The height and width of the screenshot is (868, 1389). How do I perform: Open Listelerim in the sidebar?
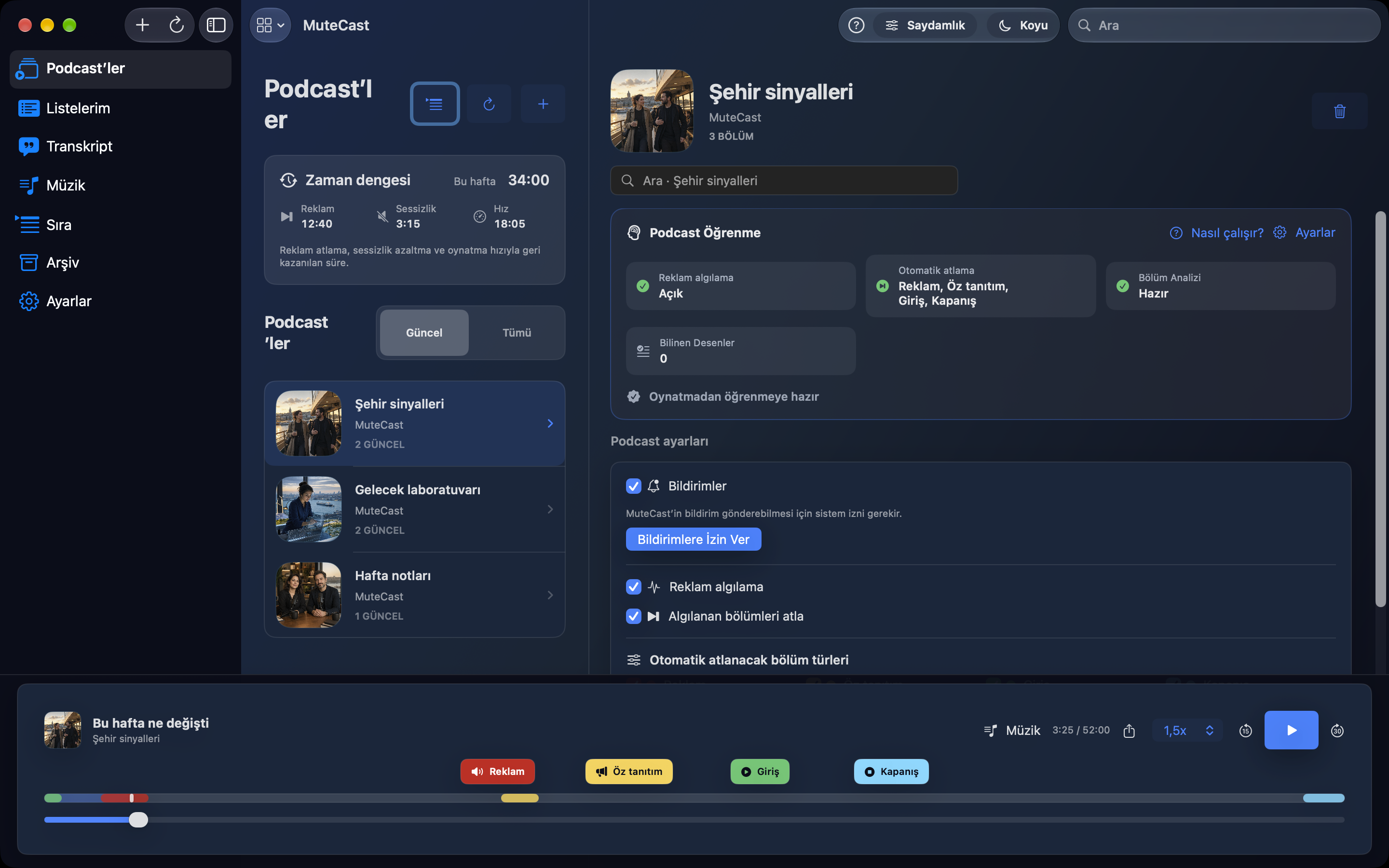[x=121, y=108]
